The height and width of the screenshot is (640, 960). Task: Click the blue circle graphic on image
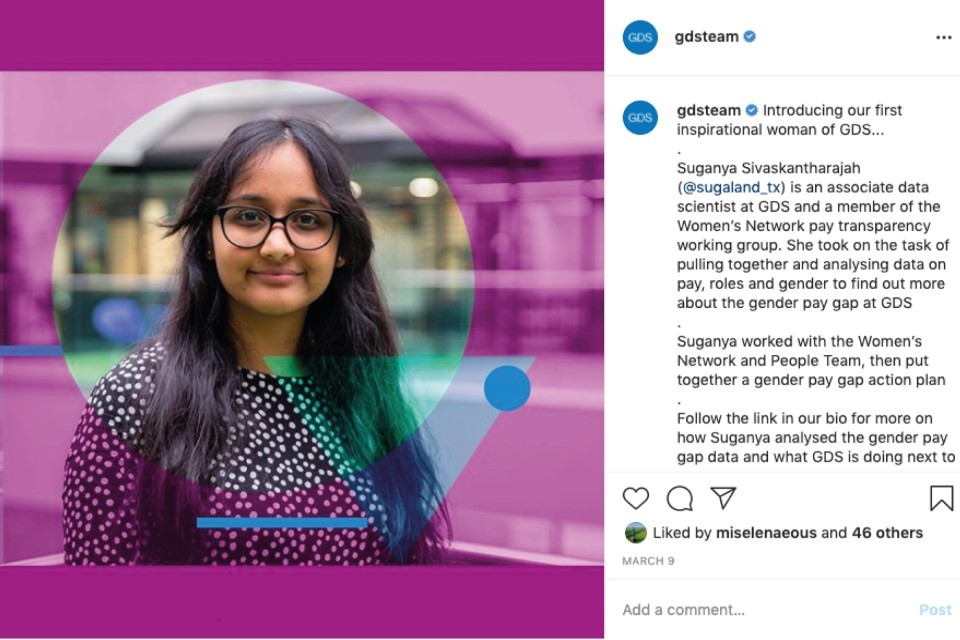pyautogui.click(x=507, y=388)
